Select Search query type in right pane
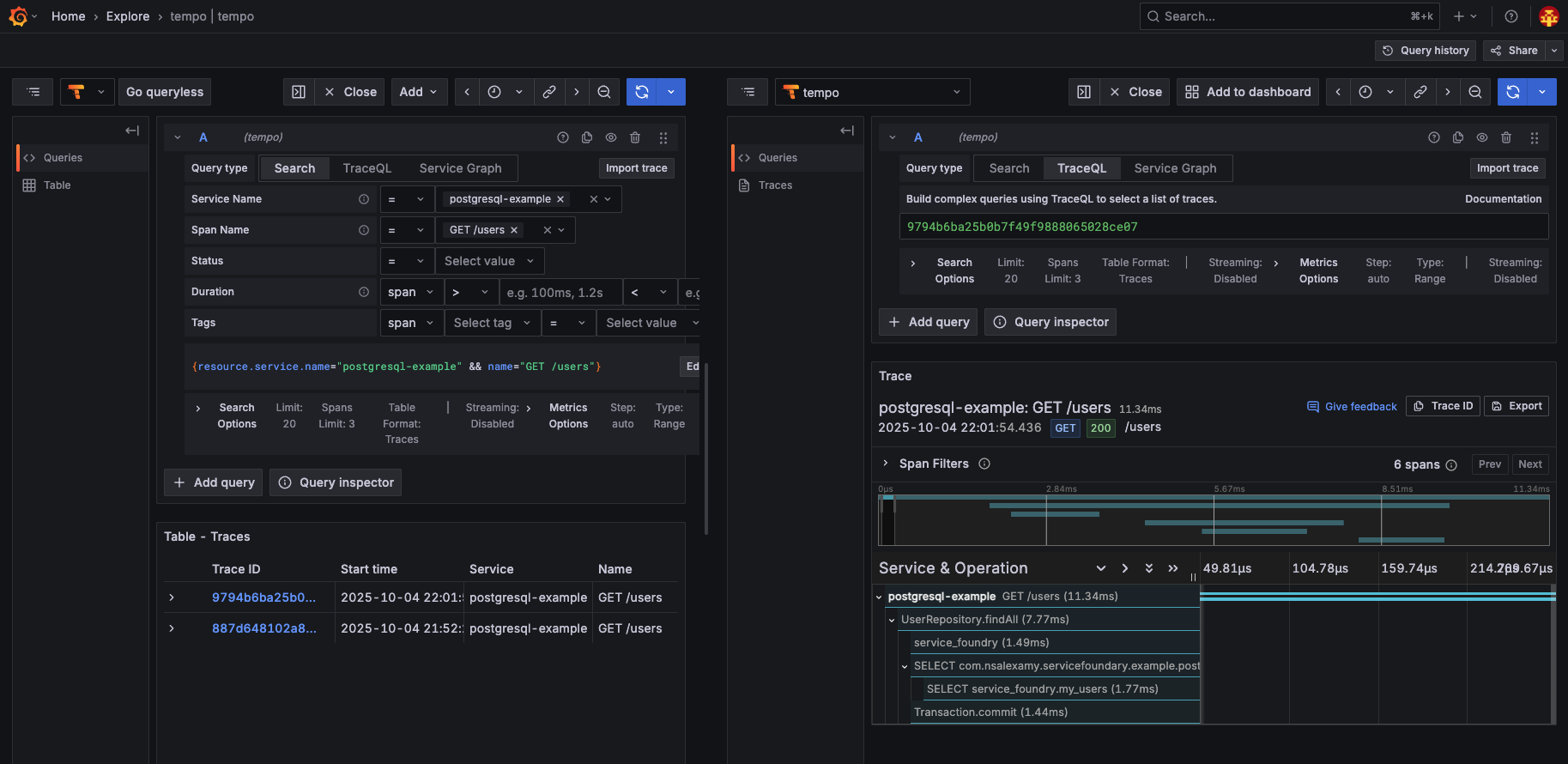 tap(1009, 168)
